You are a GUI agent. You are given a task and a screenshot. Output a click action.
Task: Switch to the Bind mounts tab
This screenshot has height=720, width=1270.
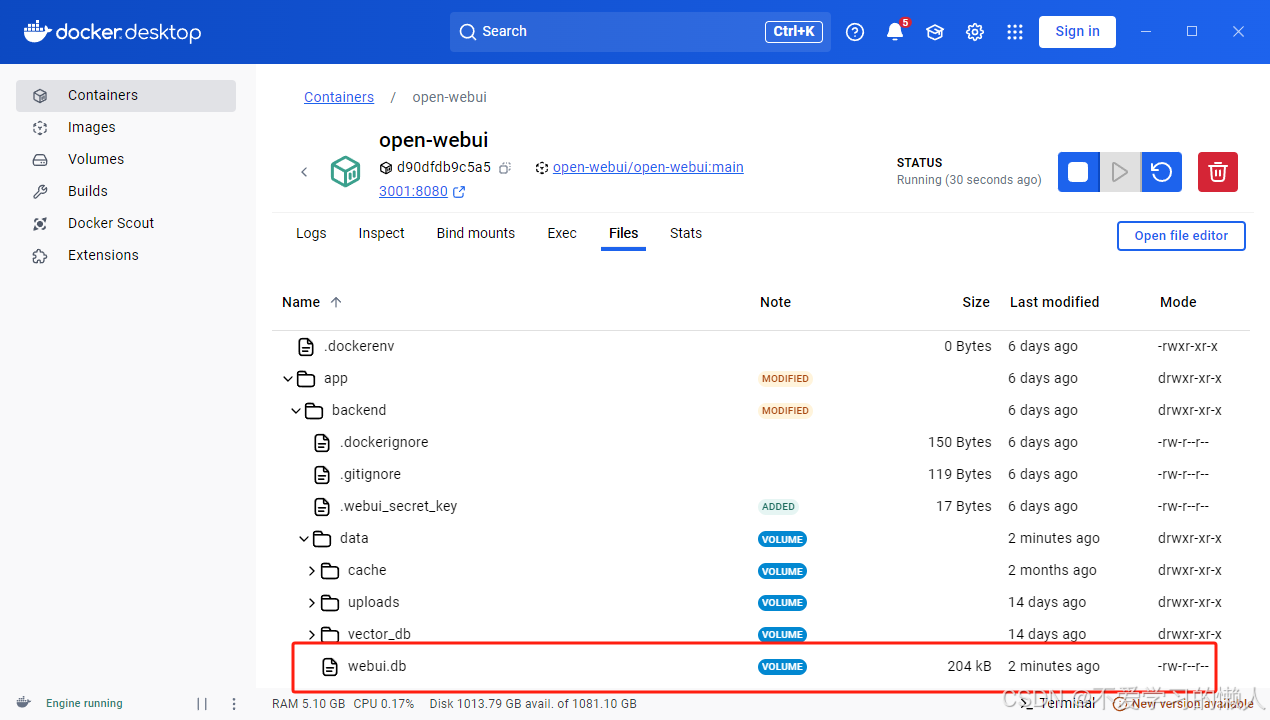tap(476, 233)
